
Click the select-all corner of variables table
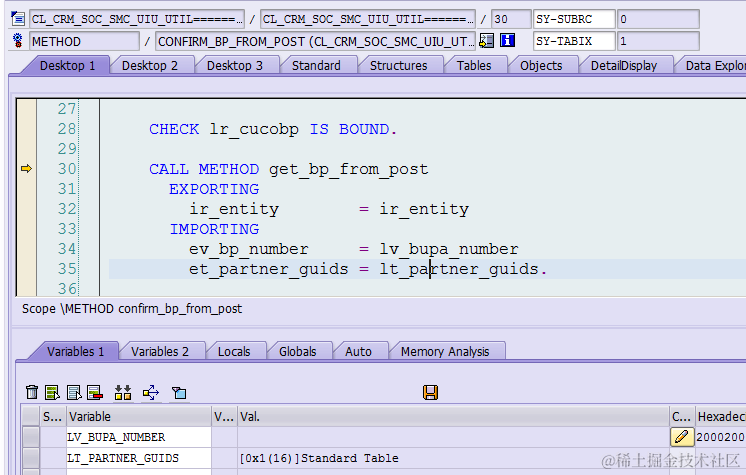click(31, 416)
